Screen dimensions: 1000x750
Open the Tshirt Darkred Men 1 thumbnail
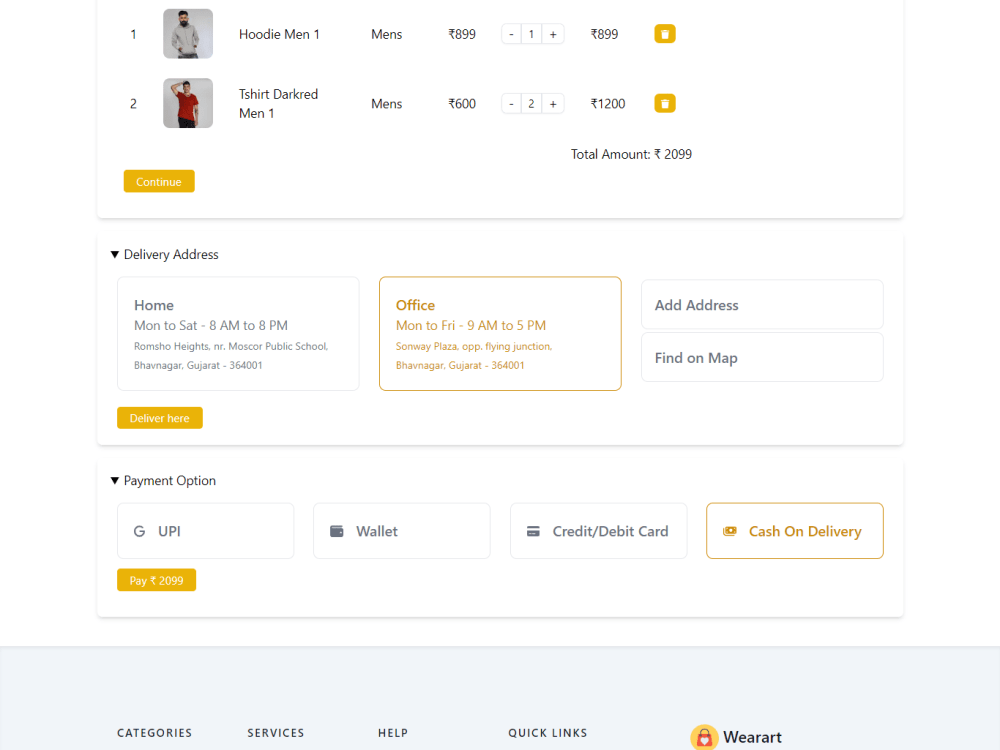(188, 103)
